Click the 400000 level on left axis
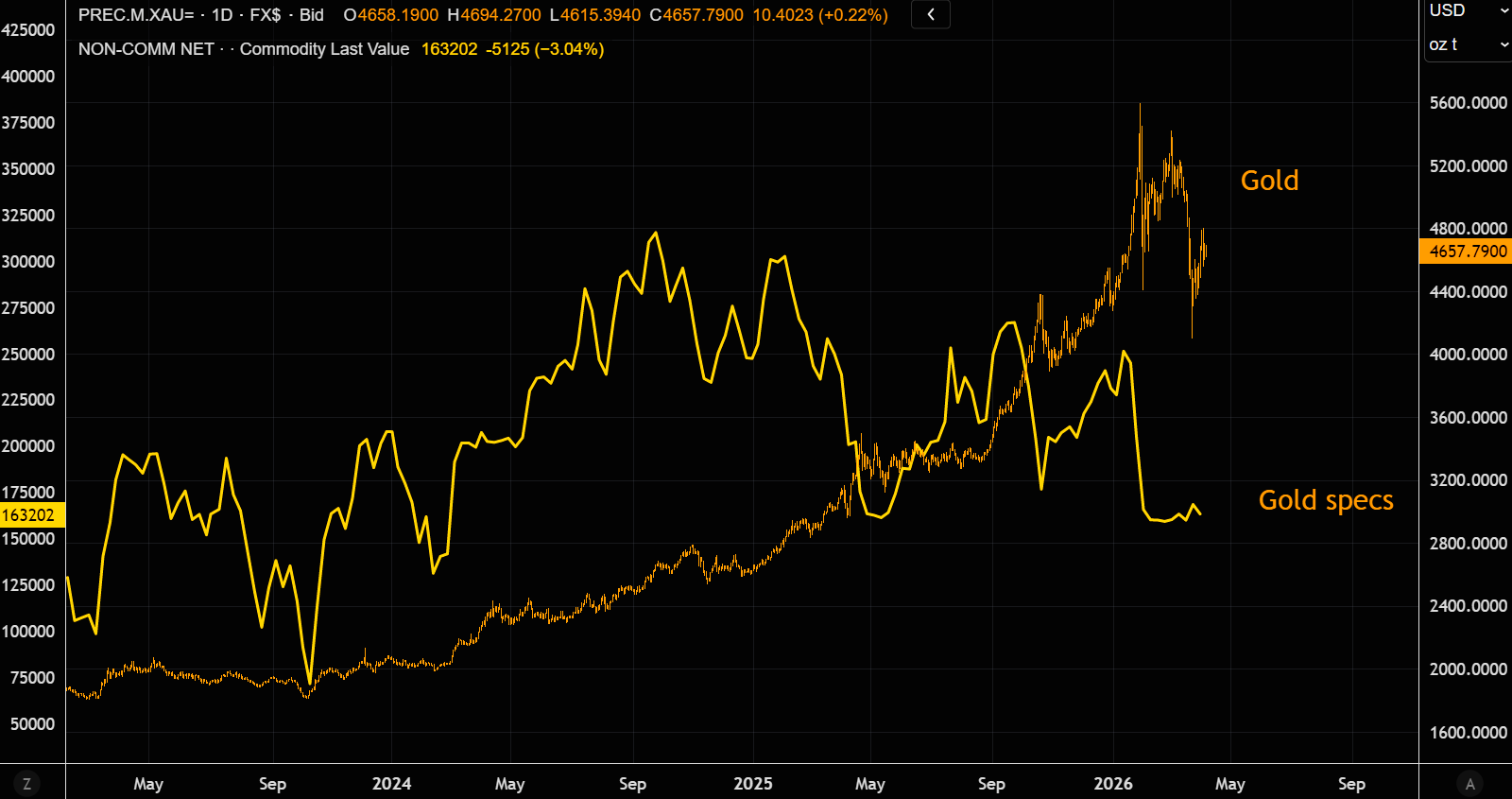Screen dimensions: 1512x799 28,77
